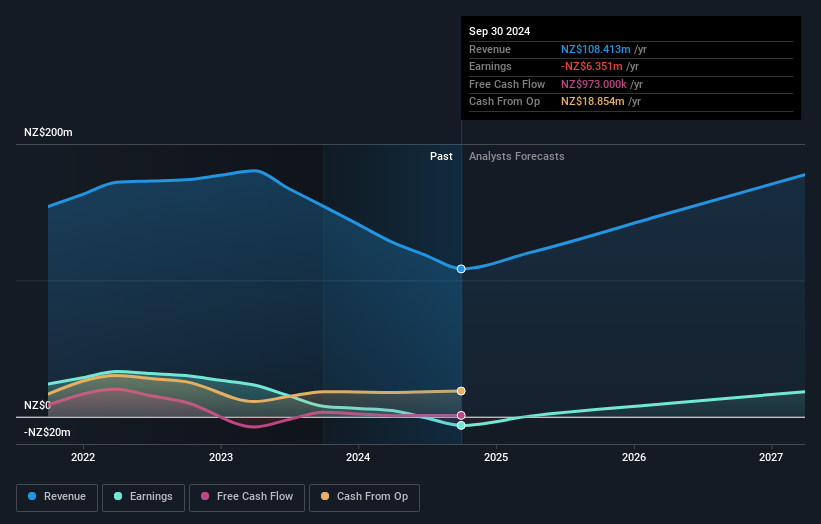This screenshot has height=524, width=821.
Task: Click the Free Cash Flow label in tooltip
Action: click(507, 84)
